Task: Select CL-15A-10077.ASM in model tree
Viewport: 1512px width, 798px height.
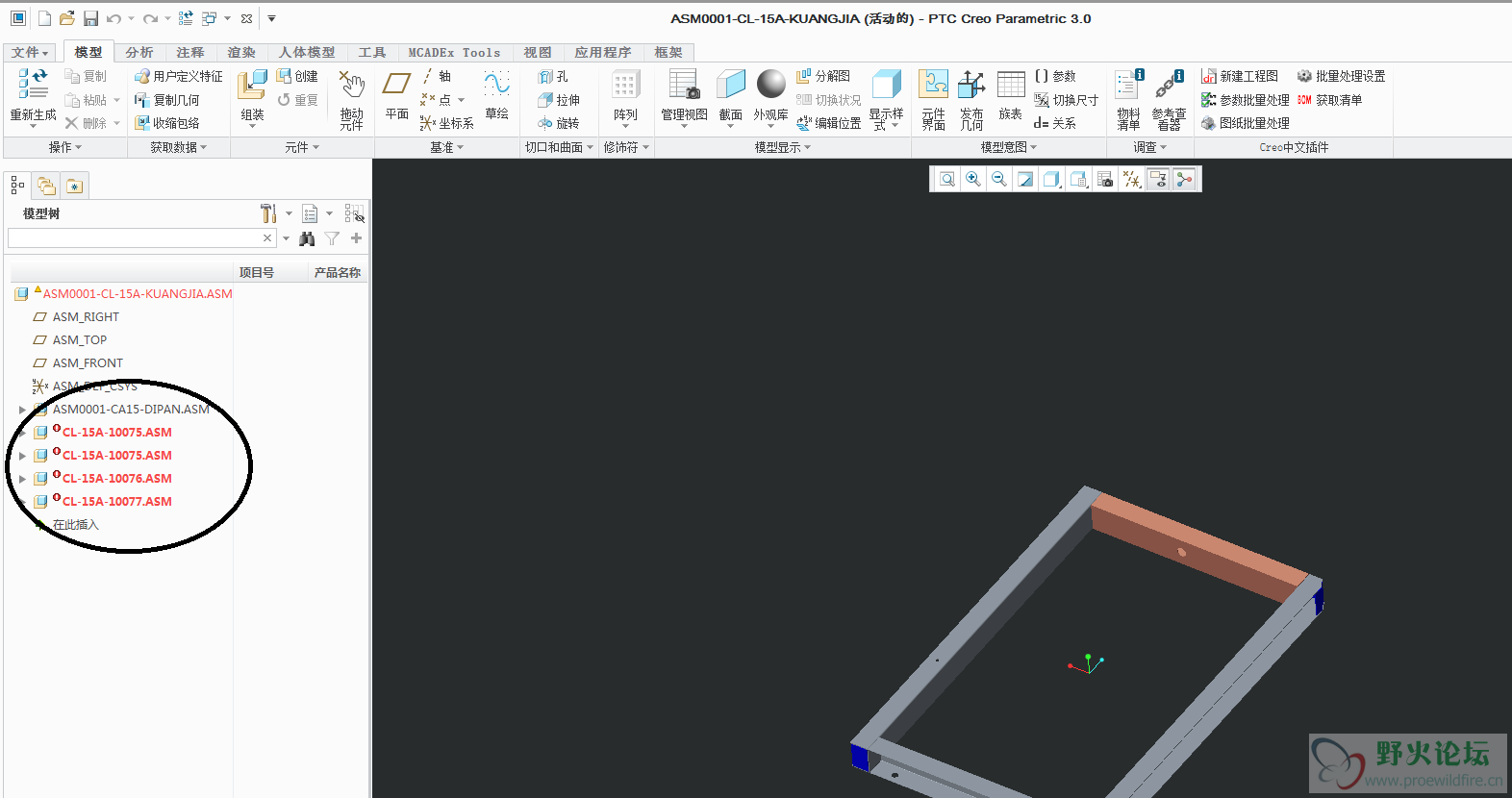Action: tap(116, 502)
